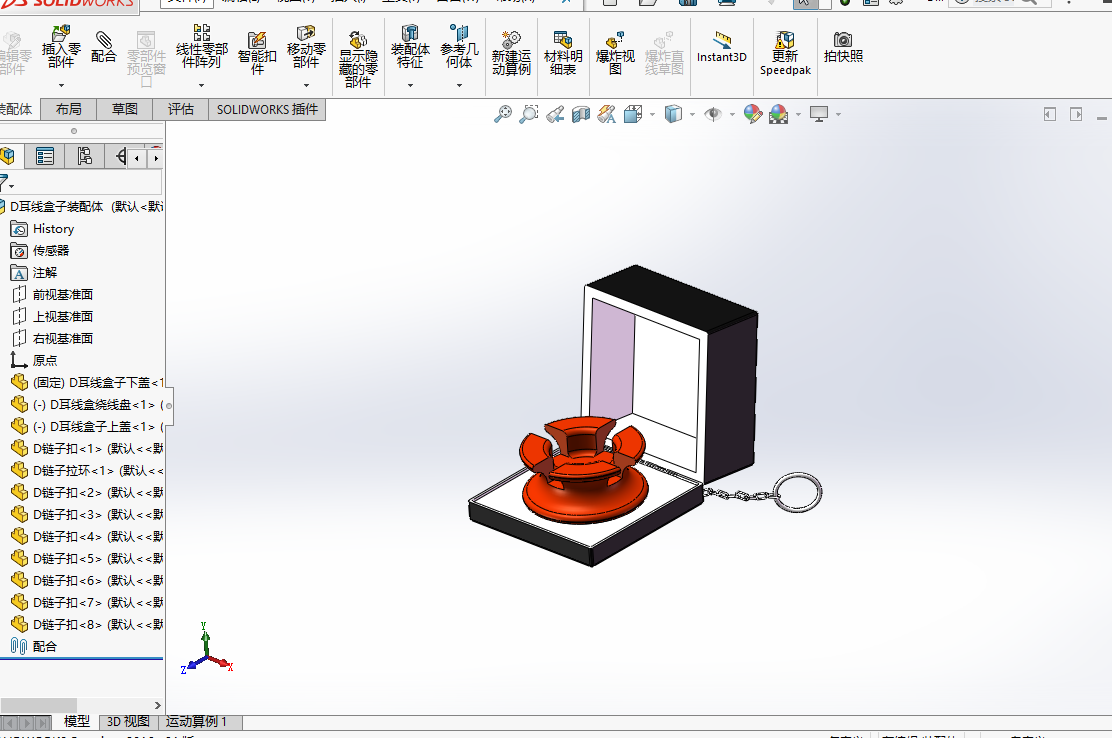This screenshot has height=738, width=1112.
Task: Switch to the 3D 视图 bottom tab
Action: click(128, 722)
